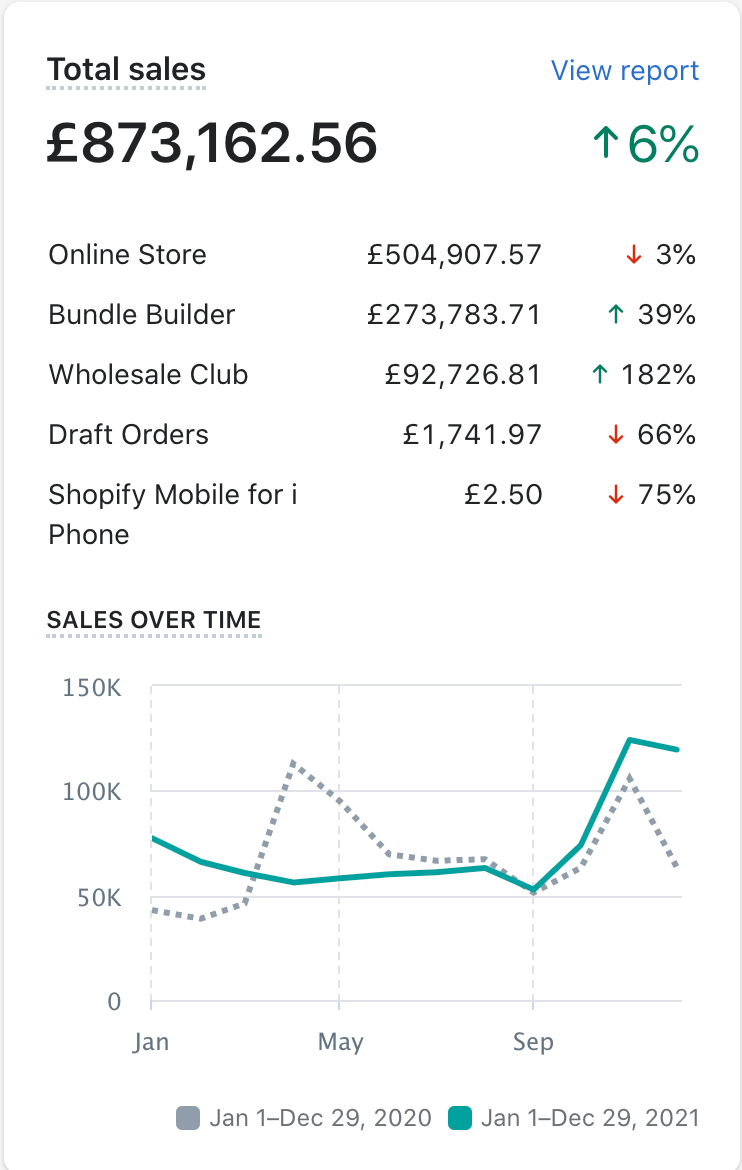Click the gray 2020 legend swatch
The height and width of the screenshot is (1170, 742).
coord(188,1118)
